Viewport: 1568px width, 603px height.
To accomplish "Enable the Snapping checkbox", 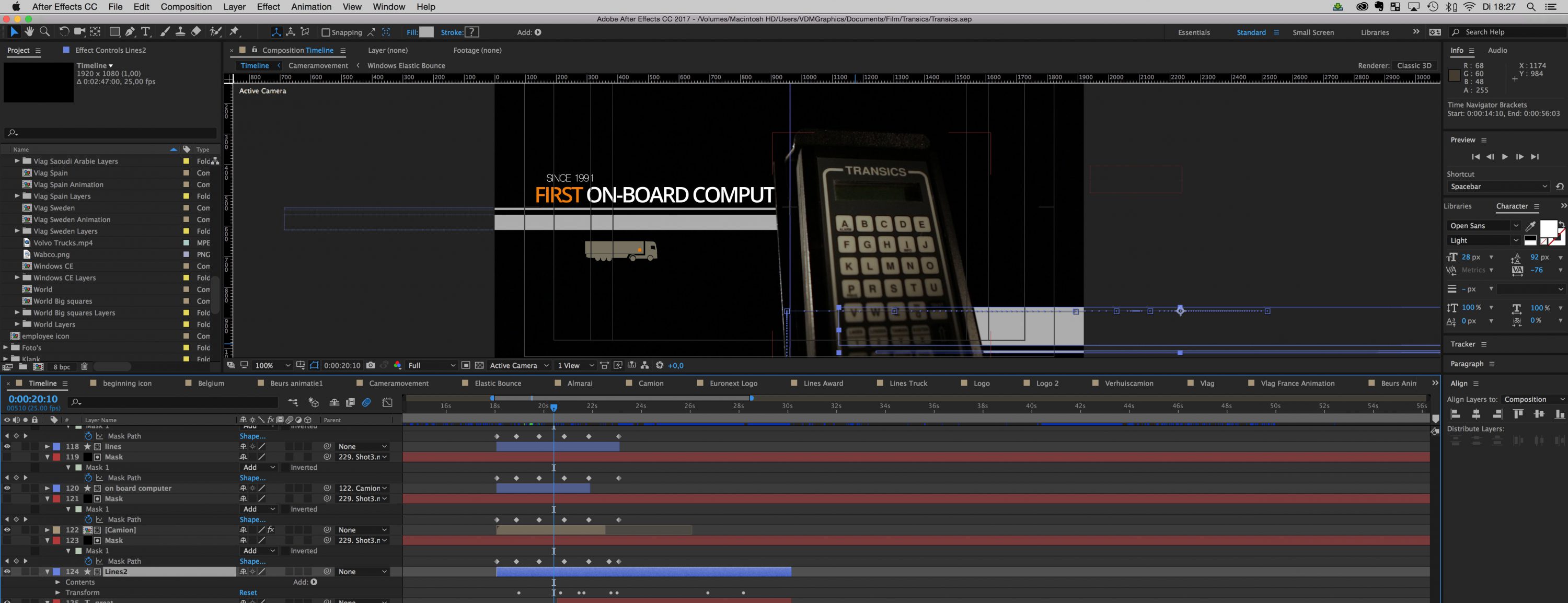I will click(325, 32).
